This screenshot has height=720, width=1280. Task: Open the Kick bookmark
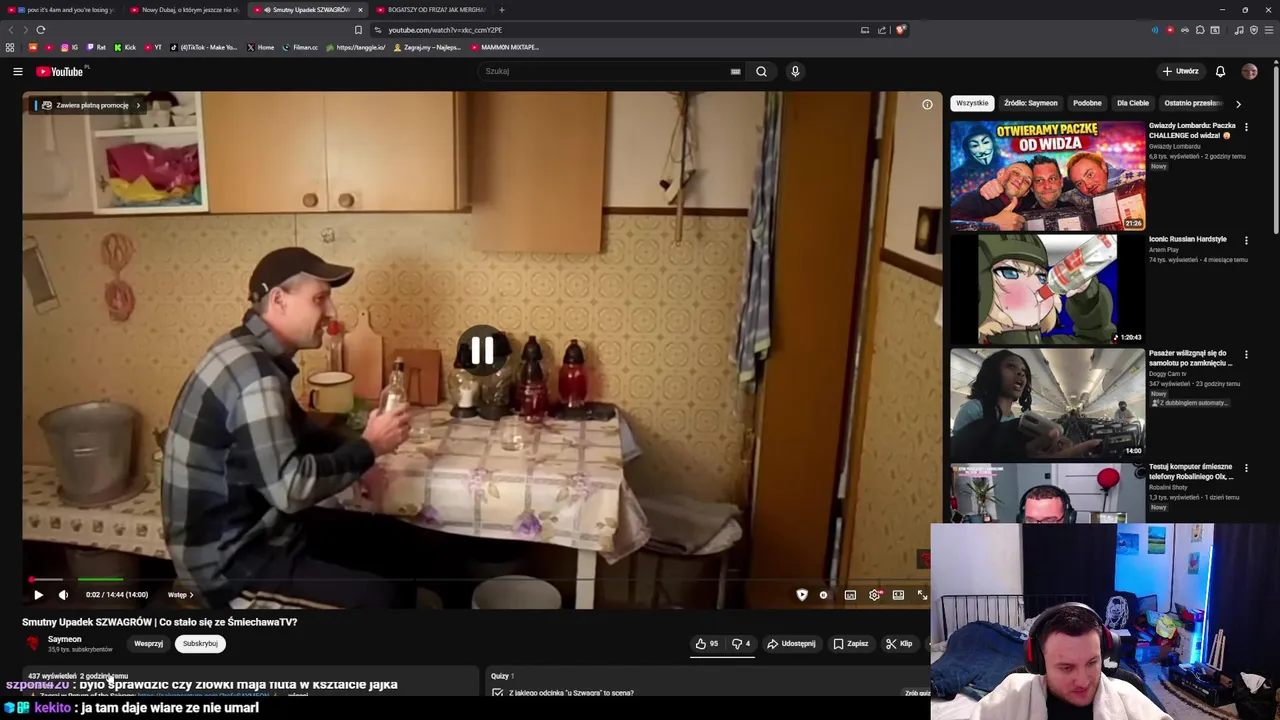point(124,47)
